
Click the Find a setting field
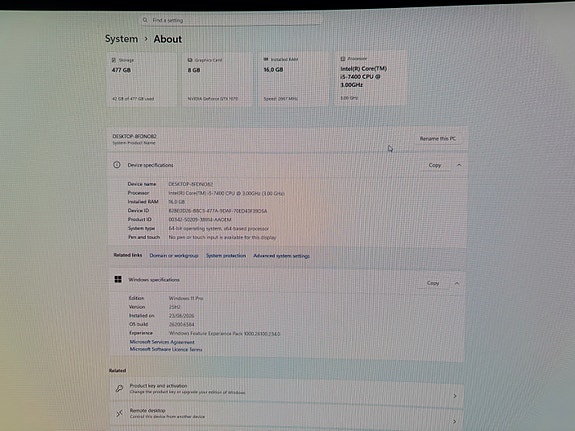[x=231, y=20]
